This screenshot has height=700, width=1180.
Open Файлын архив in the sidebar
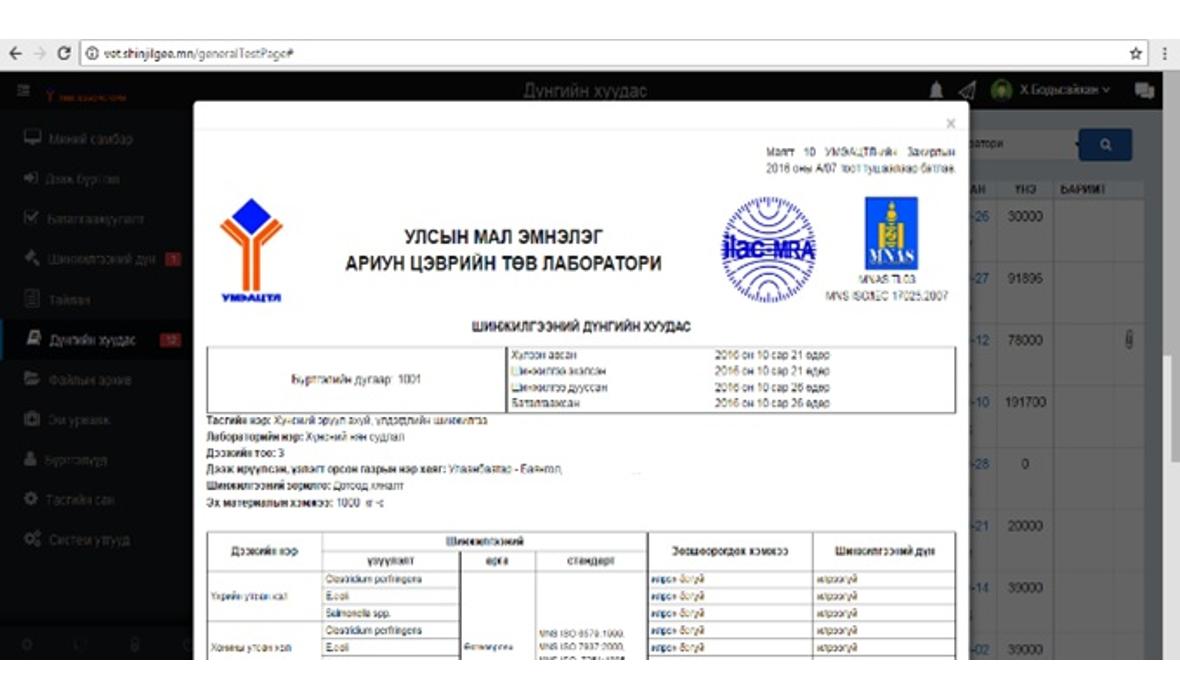click(78, 379)
